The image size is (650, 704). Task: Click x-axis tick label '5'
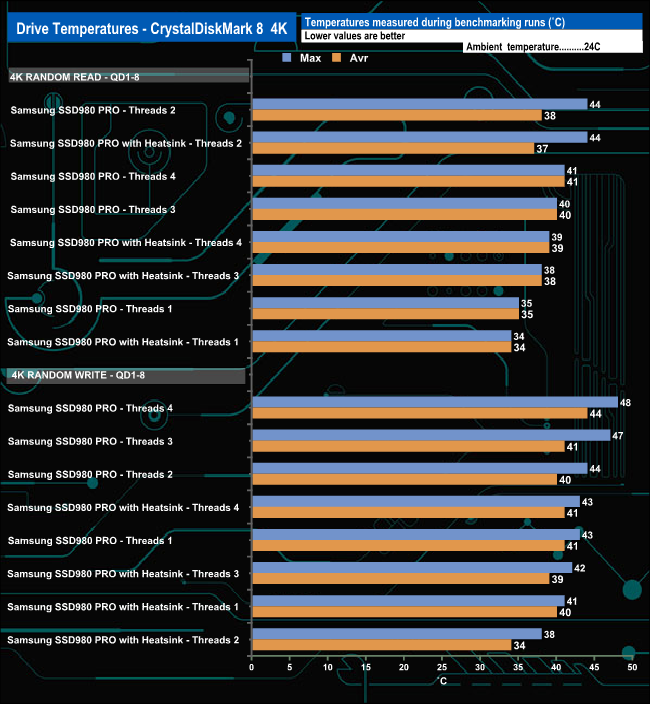[x=290, y=667]
